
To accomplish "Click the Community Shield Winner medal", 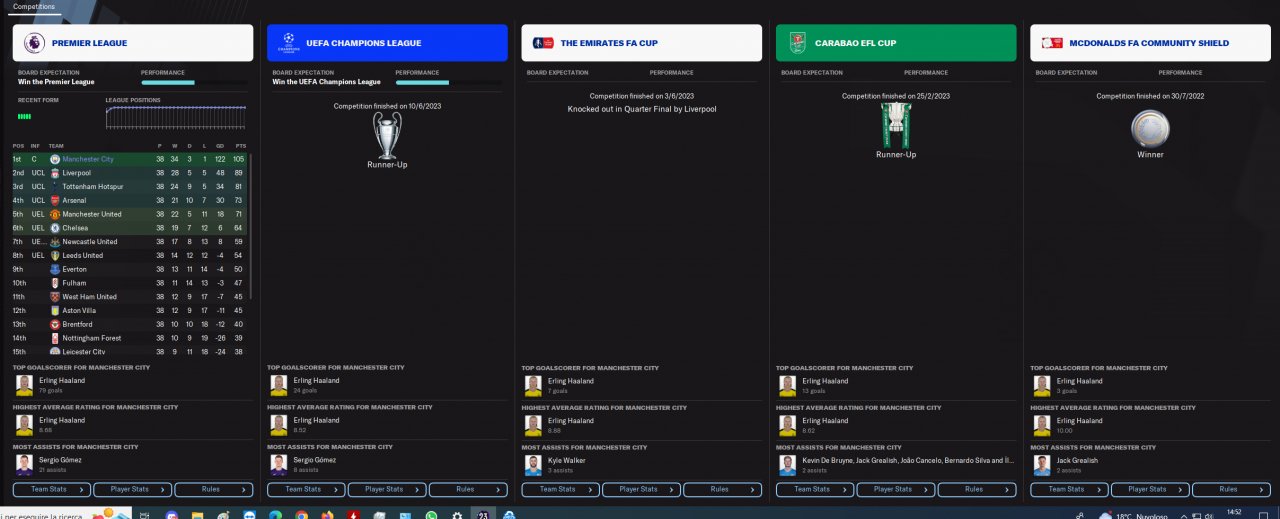I will pyautogui.click(x=1150, y=129).
